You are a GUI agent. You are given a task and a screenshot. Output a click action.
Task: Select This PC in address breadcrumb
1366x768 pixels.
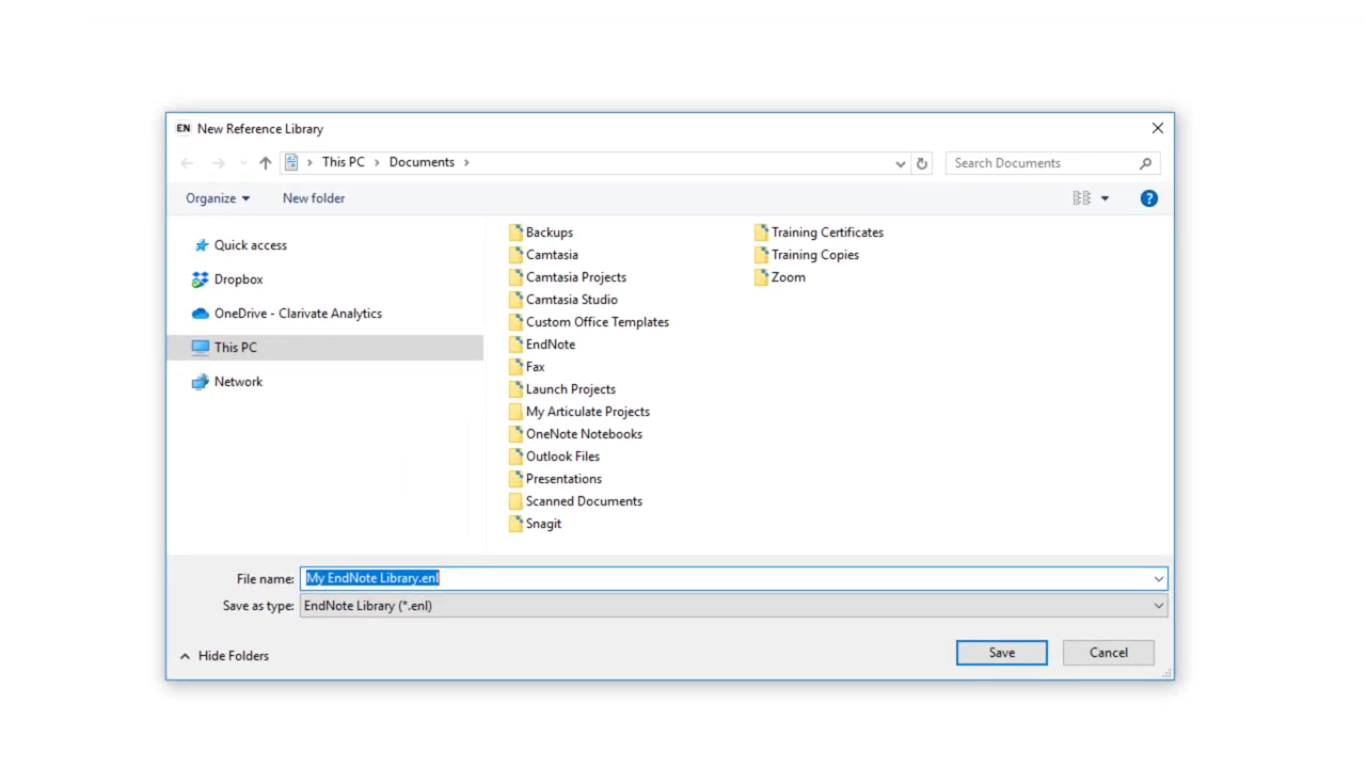pos(343,162)
